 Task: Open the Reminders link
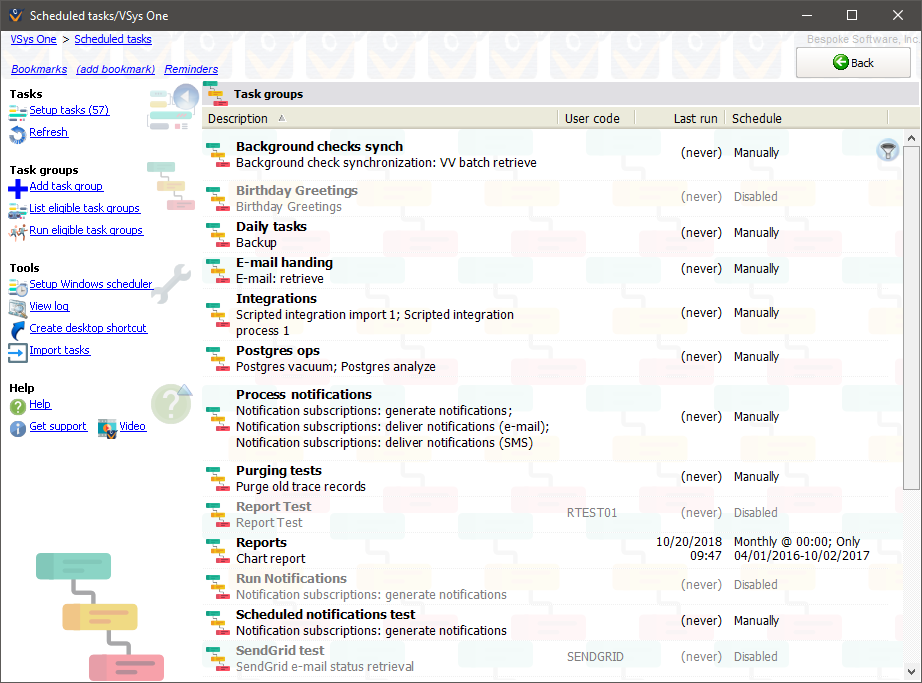(x=191, y=69)
